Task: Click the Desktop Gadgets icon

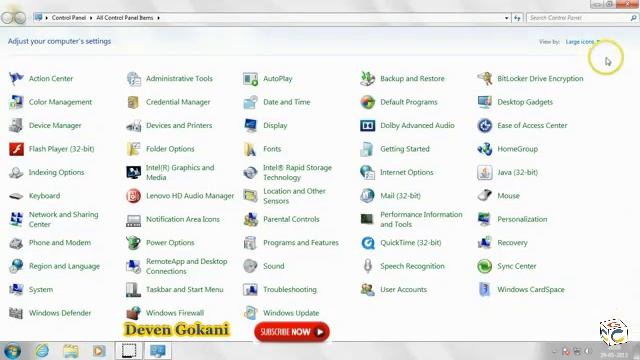Action: pos(484,102)
